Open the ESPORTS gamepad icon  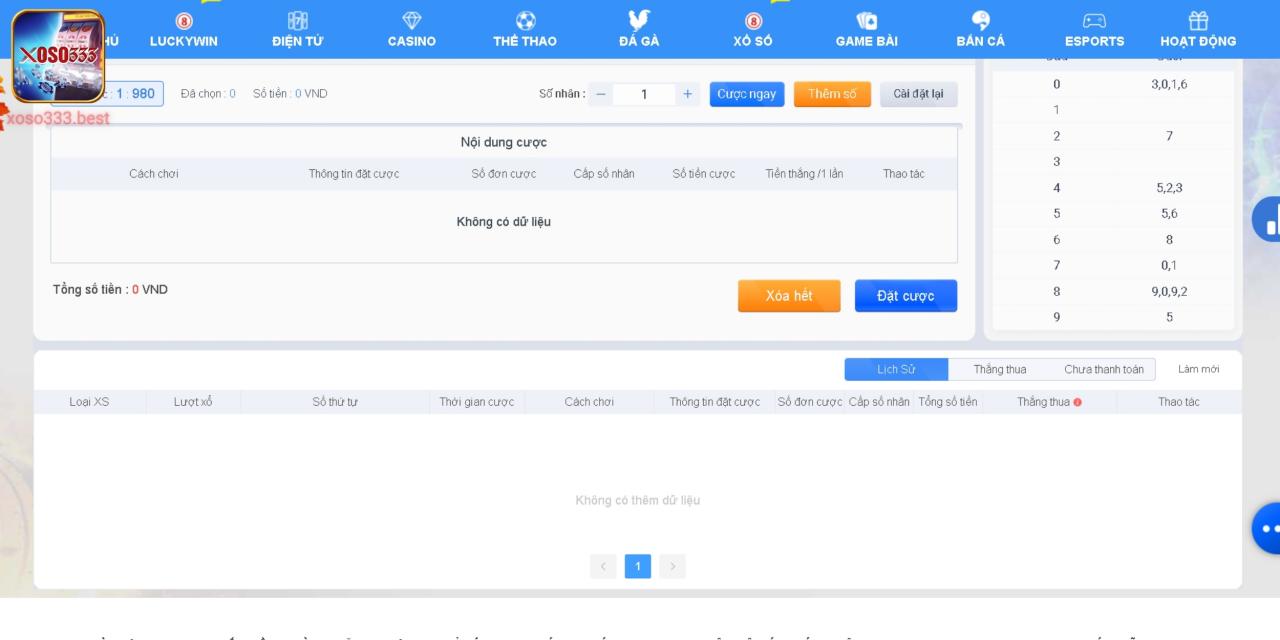(1094, 21)
